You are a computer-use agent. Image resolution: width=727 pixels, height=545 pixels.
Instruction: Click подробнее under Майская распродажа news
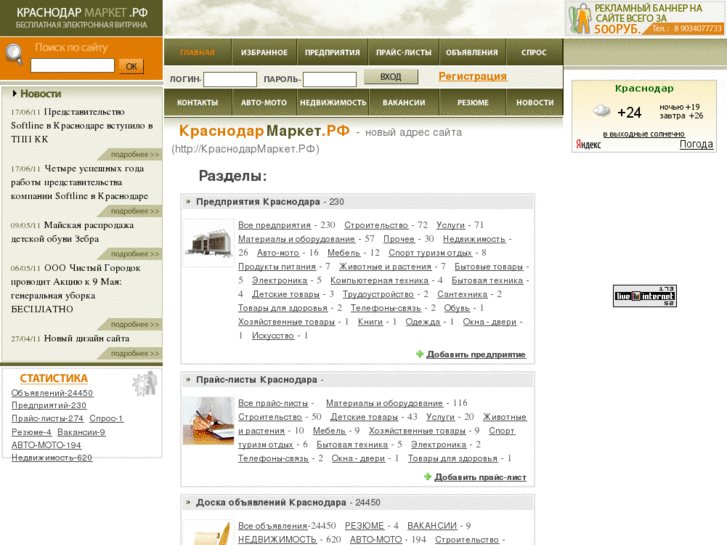(134, 254)
